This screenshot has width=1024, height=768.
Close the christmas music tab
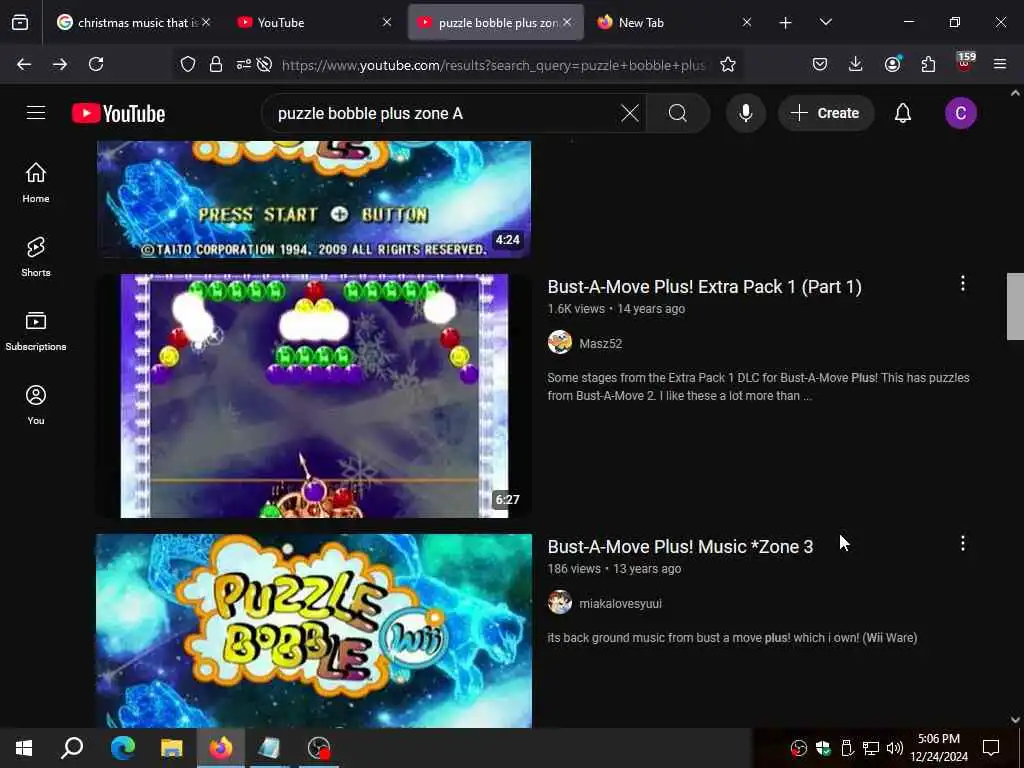tap(206, 22)
